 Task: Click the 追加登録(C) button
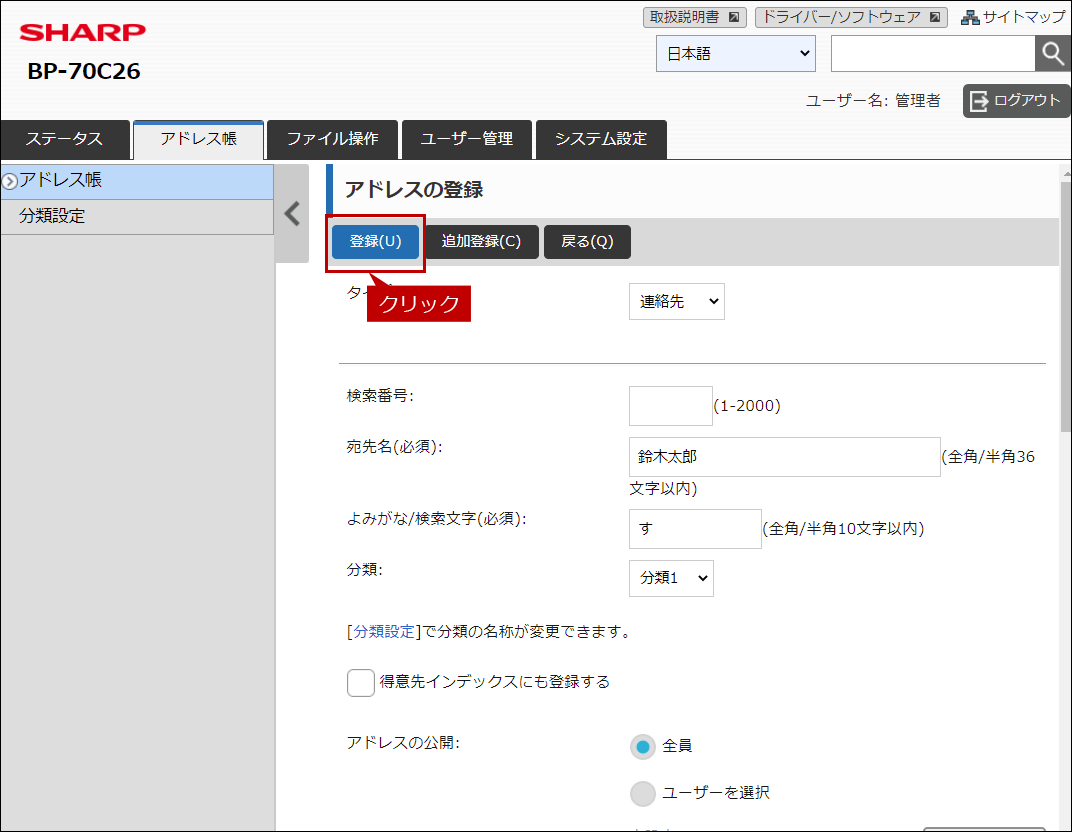click(x=481, y=241)
